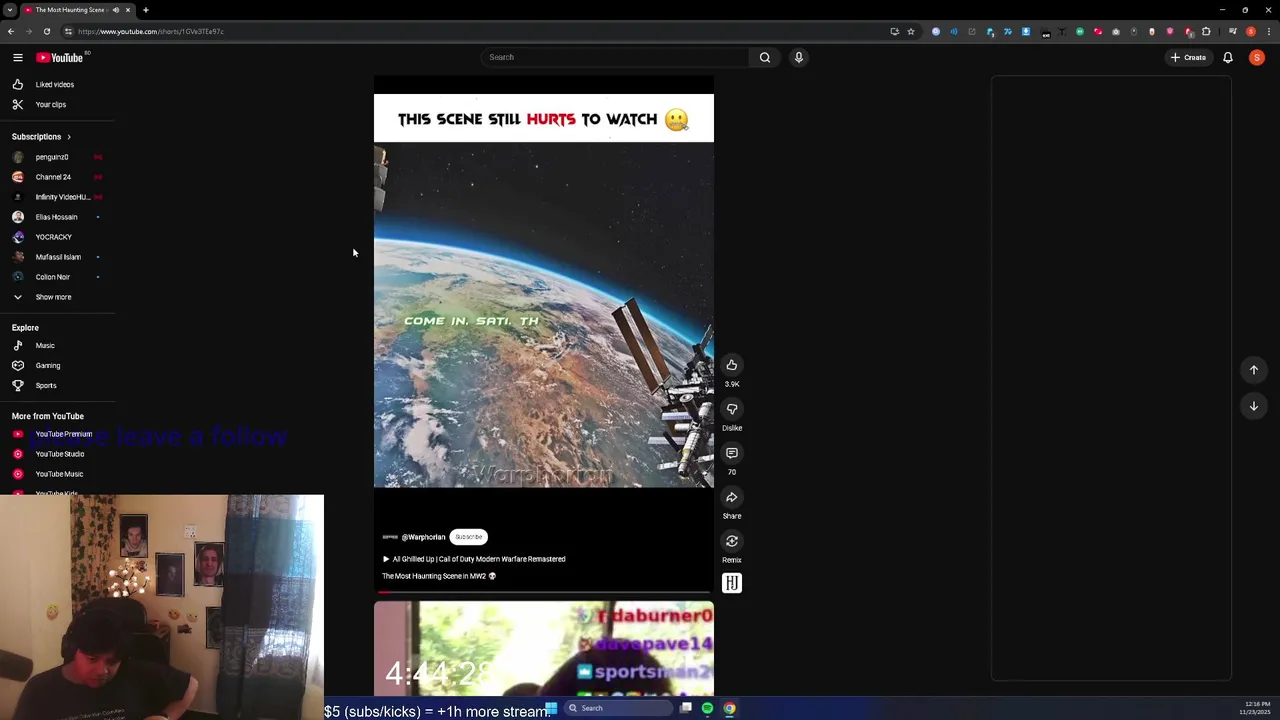Seek on the Short's red progress bar
Viewport: 1280px width, 720px height.
(x=544, y=592)
